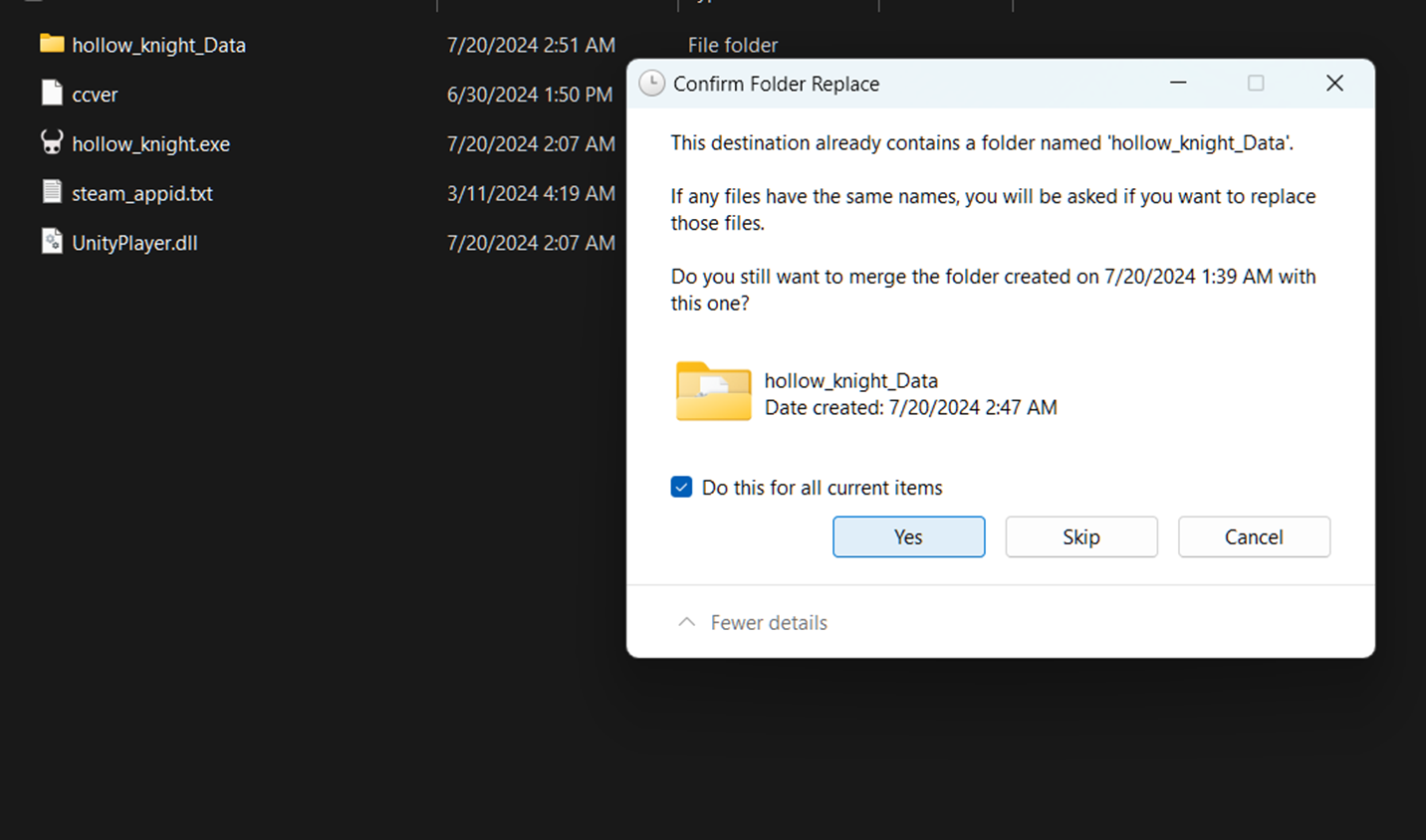Click the Skip button
This screenshot has width=1426, height=840.
click(1080, 536)
